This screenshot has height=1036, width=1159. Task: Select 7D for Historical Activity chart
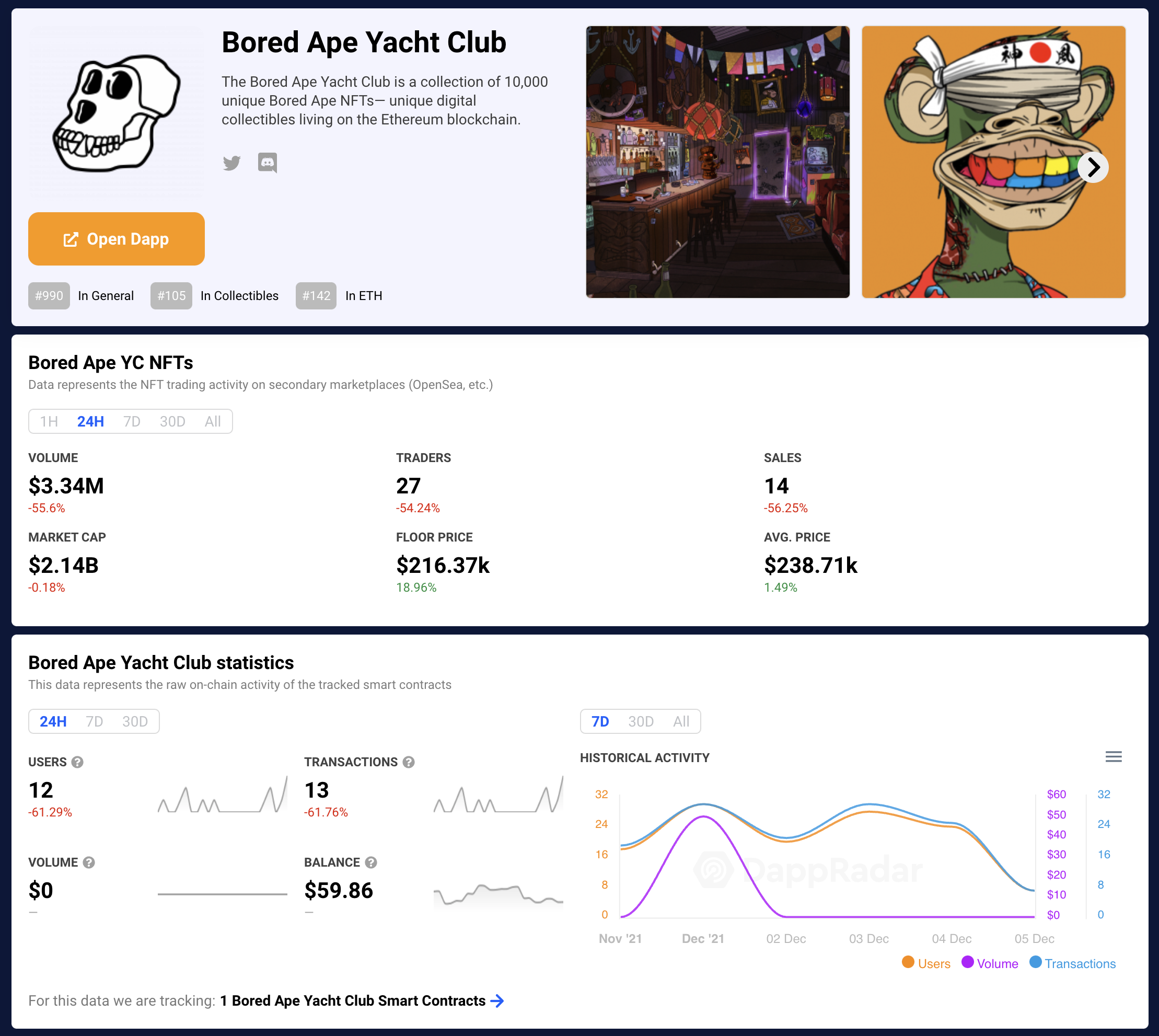click(x=600, y=721)
